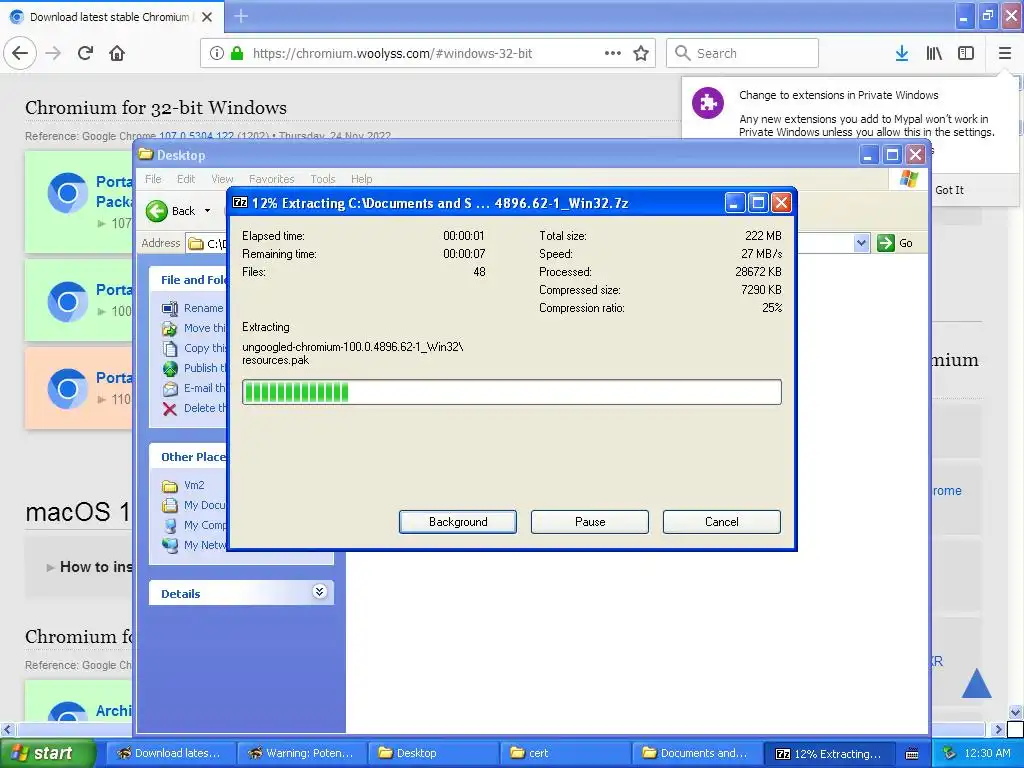Pause the 7-Zip extraction

(x=590, y=522)
